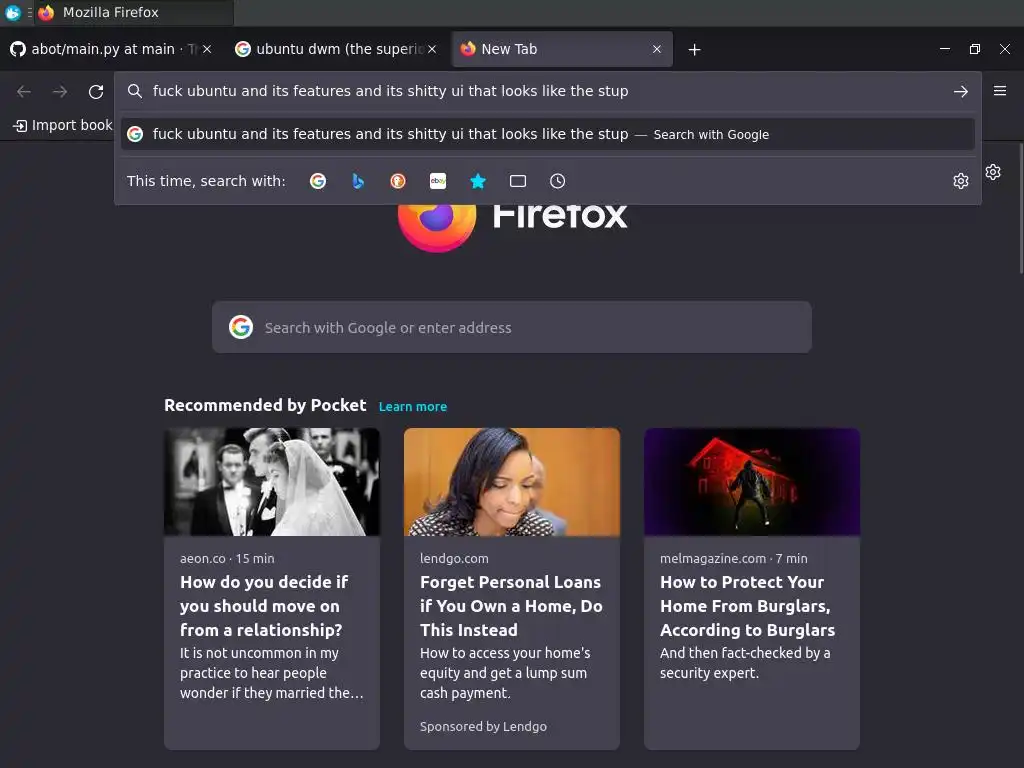Open Pocket Learn more link
The width and height of the screenshot is (1024, 768).
pos(413,406)
